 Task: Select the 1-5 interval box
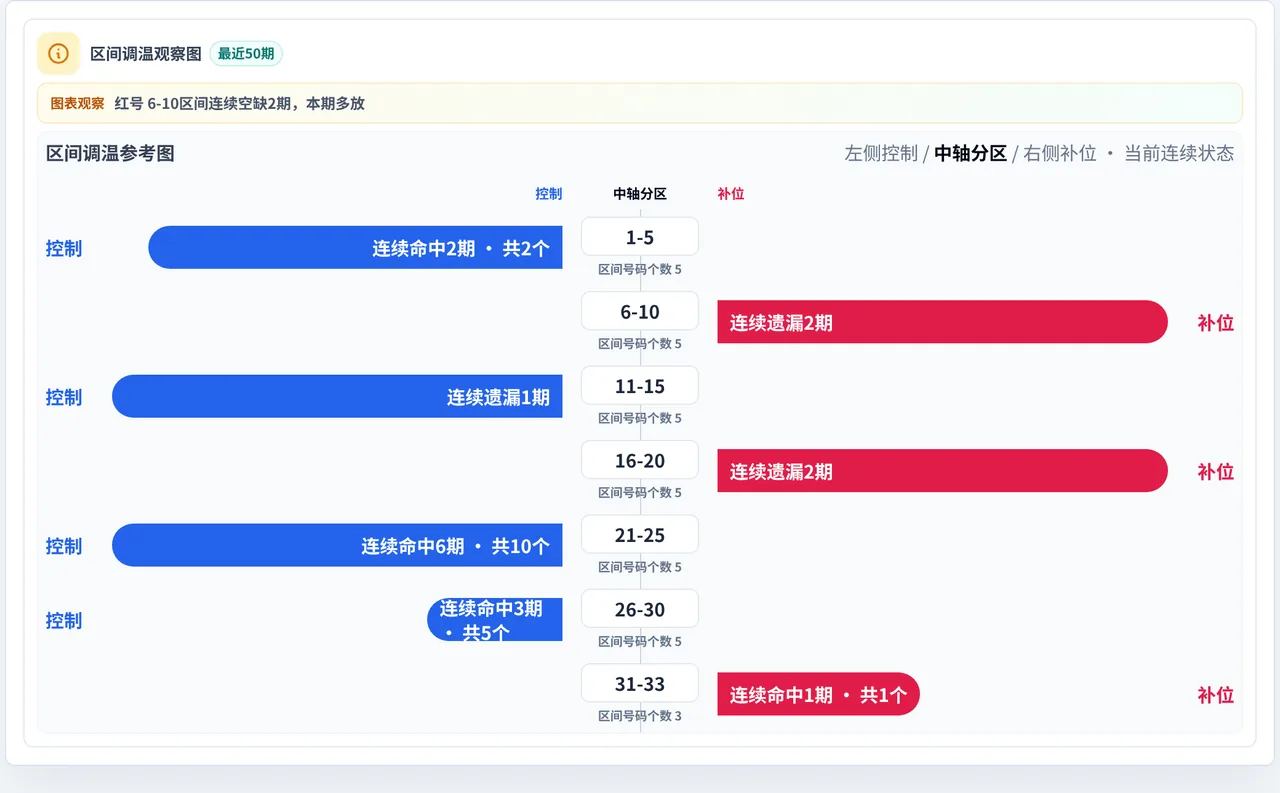click(x=640, y=237)
